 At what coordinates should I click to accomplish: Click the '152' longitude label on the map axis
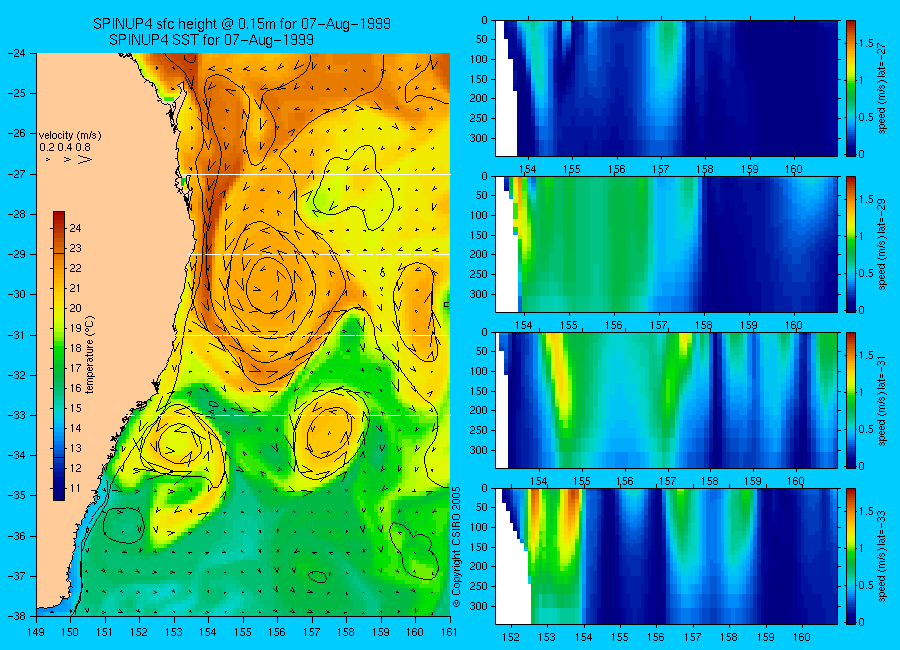(x=139, y=633)
